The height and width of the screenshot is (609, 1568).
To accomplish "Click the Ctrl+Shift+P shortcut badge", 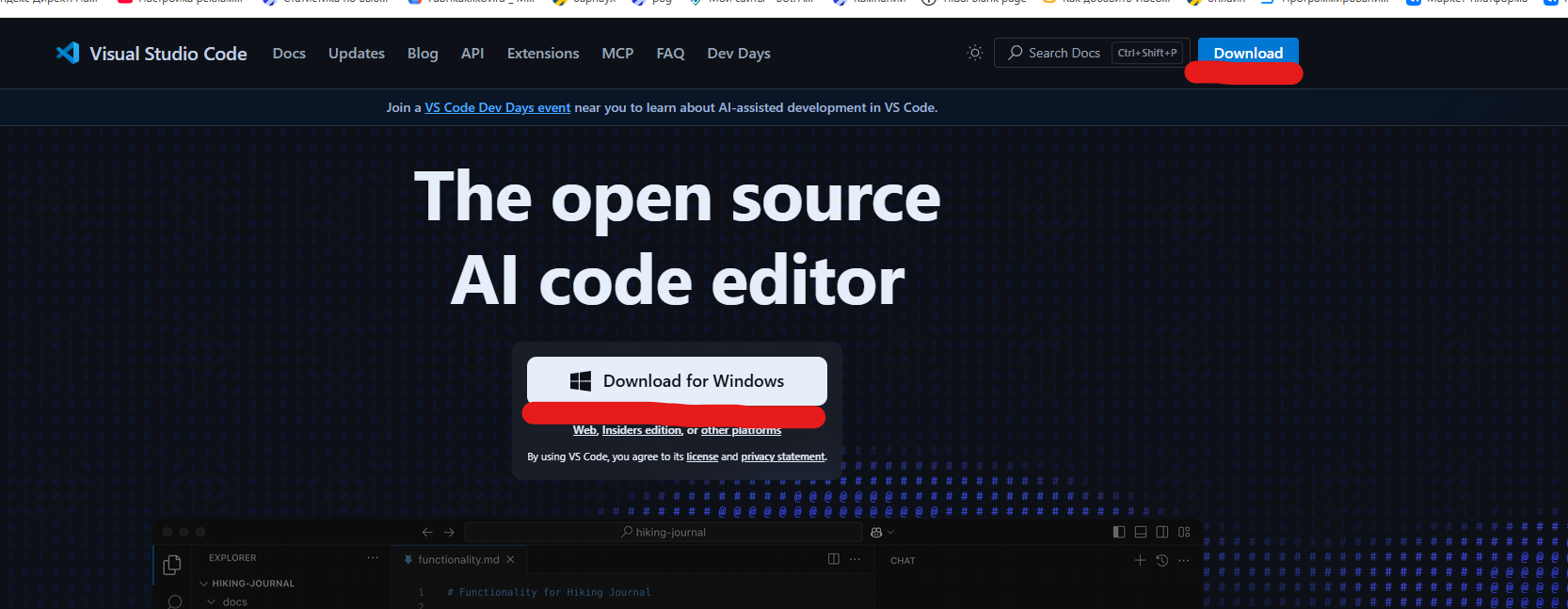I will [x=1147, y=53].
